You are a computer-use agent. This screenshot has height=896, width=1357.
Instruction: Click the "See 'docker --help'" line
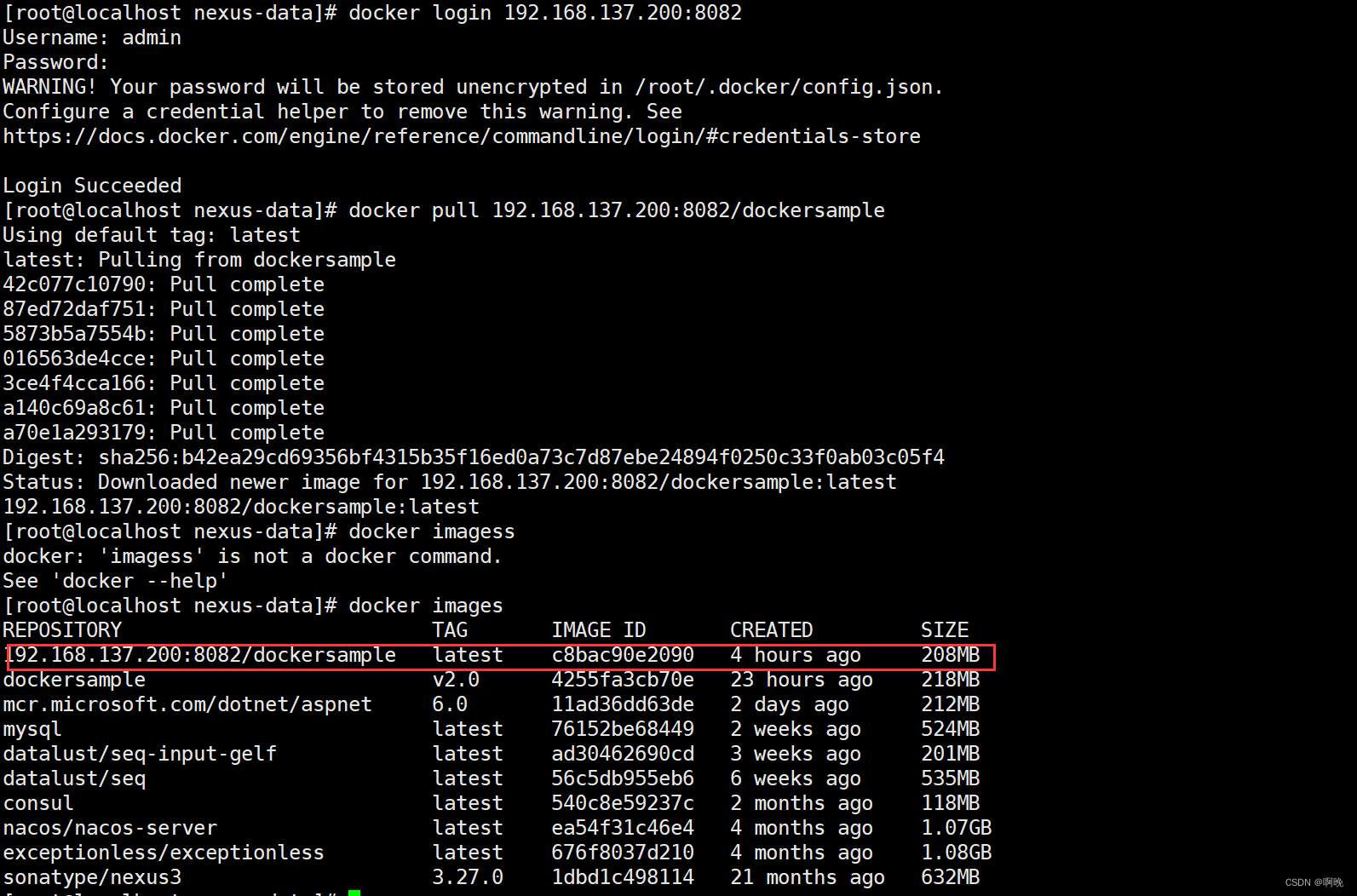[x=116, y=581]
